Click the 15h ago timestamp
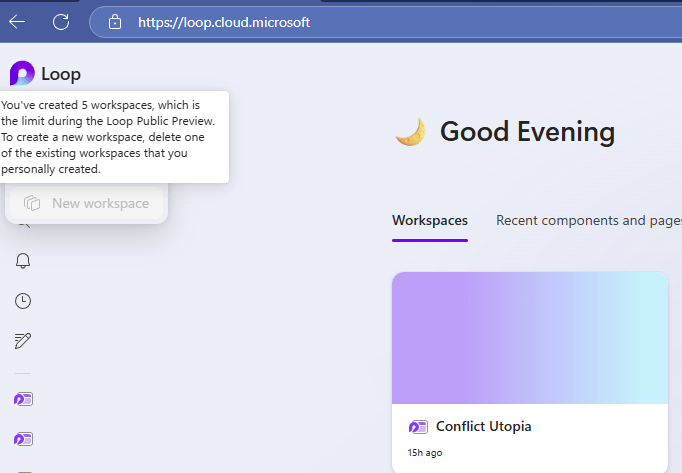Image resolution: width=682 pixels, height=473 pixels. 425,453
